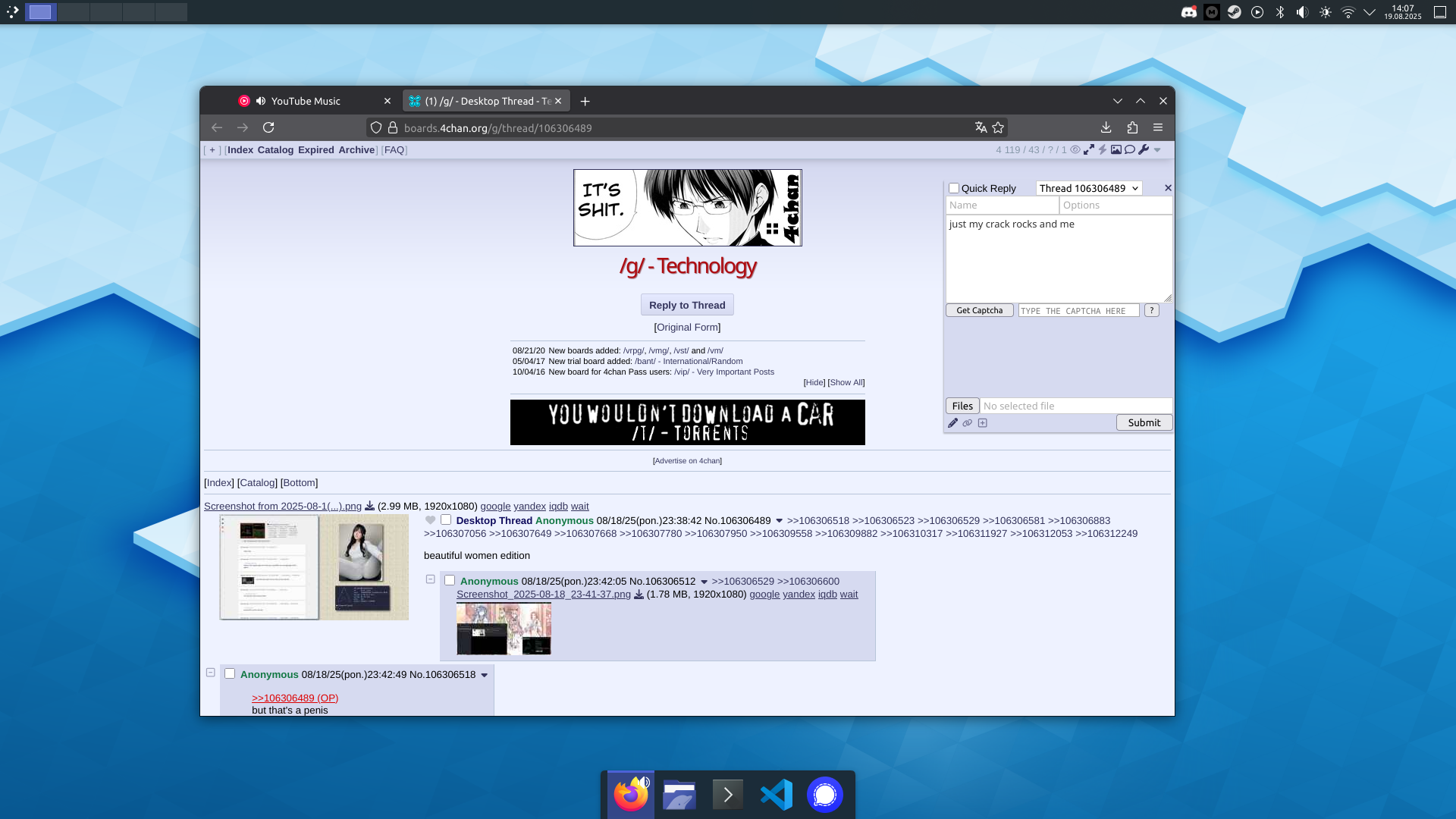Tick the checkbox for post No.106306512
This screenshot has height=819, width=1456.
tap(450, 581)
